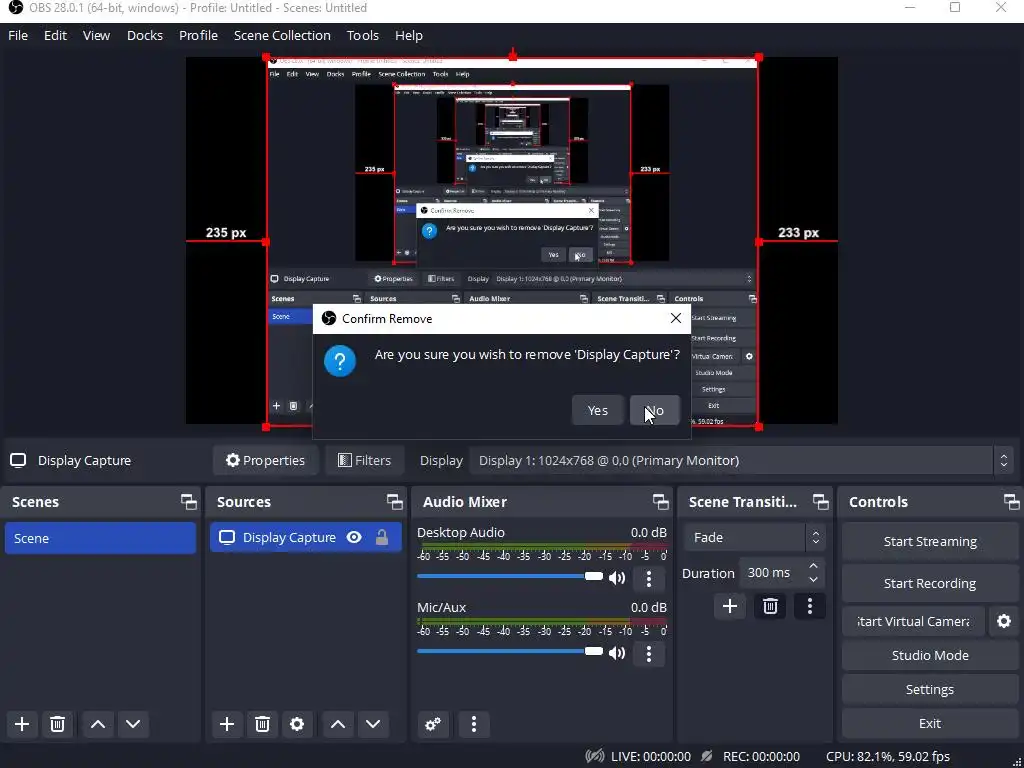The height and width of the screenshot is (768, 1024).
Task: Open the Profile menu
Action: 199,35
